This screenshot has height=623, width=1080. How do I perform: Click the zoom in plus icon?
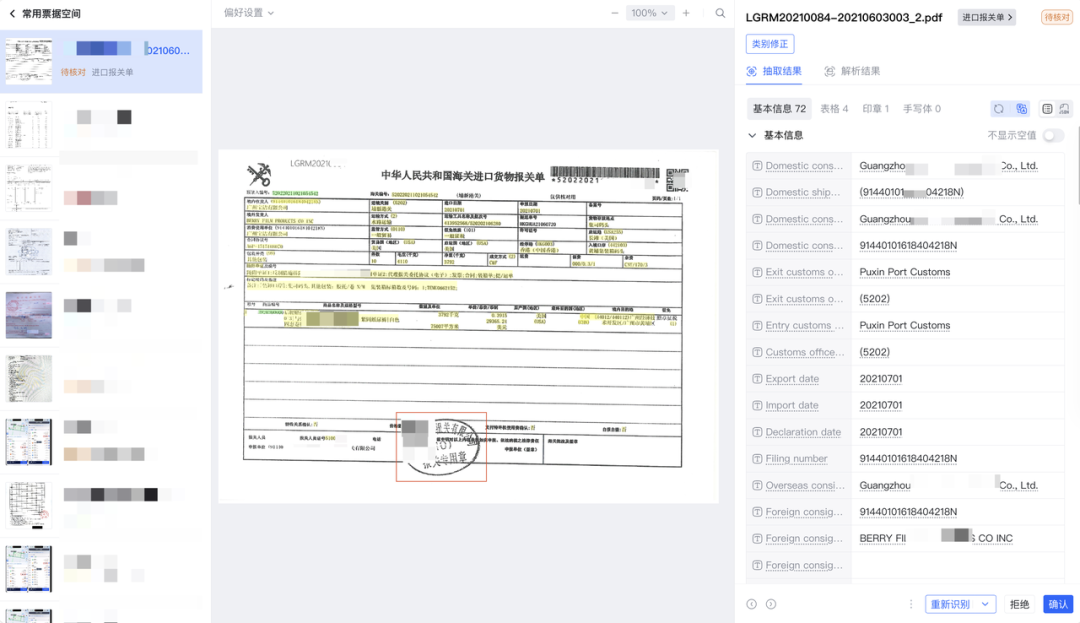pyautogui.click(x=686, y=13)
